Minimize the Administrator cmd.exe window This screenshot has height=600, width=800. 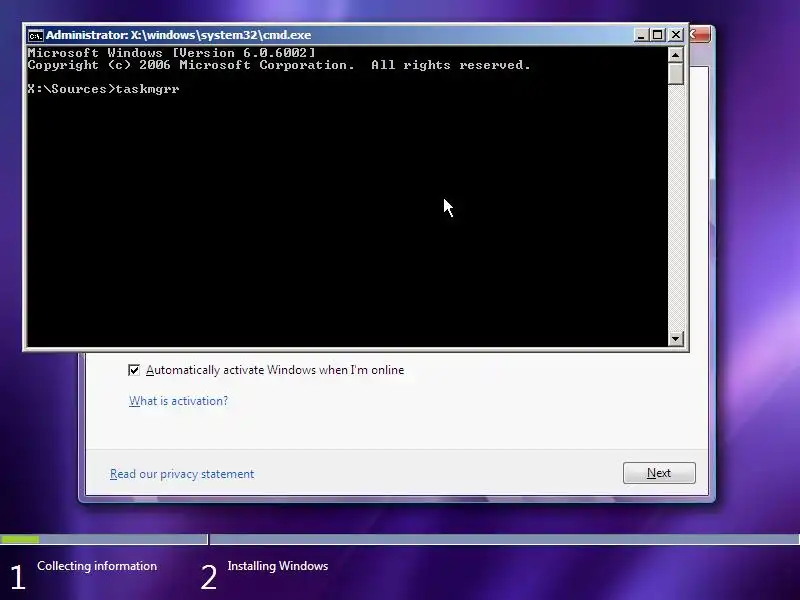point(641,35)
